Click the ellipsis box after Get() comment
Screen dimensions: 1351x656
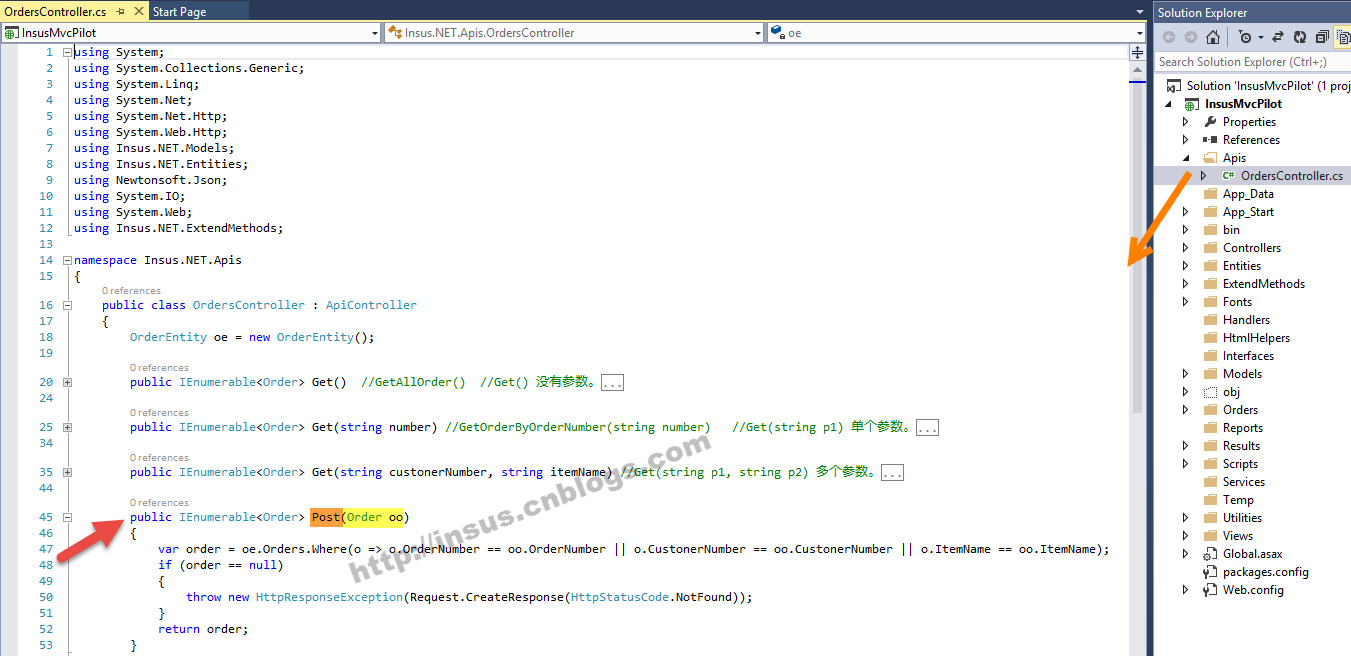point(613,383)
